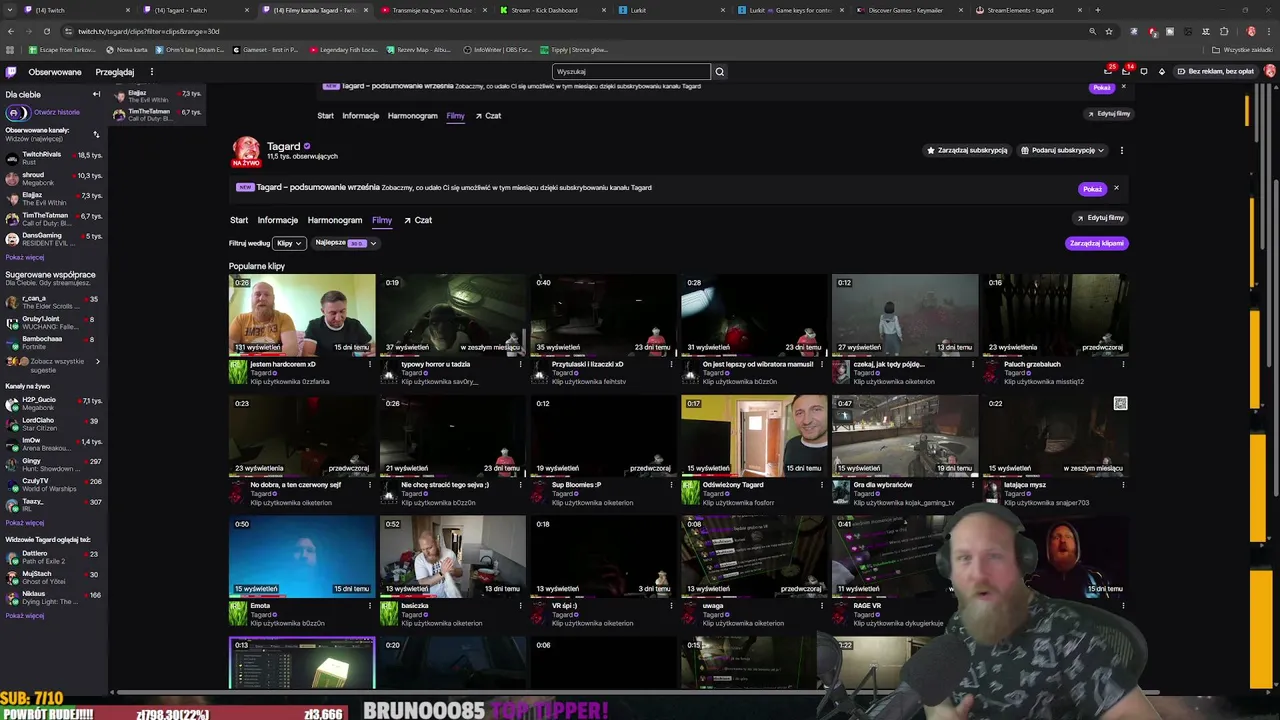Click the QR code icon on latająca mysz clip
The image size is (1280, 720).
pyautogui.click(x=1120, y=404)
